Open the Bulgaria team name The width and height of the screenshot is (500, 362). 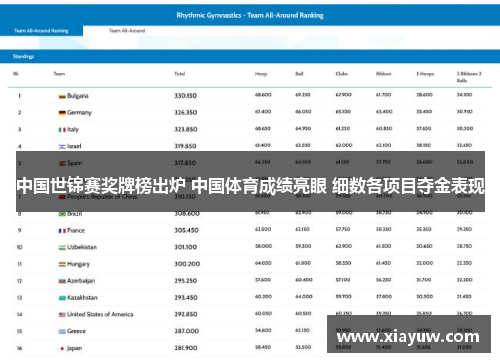tap(78, 96)
